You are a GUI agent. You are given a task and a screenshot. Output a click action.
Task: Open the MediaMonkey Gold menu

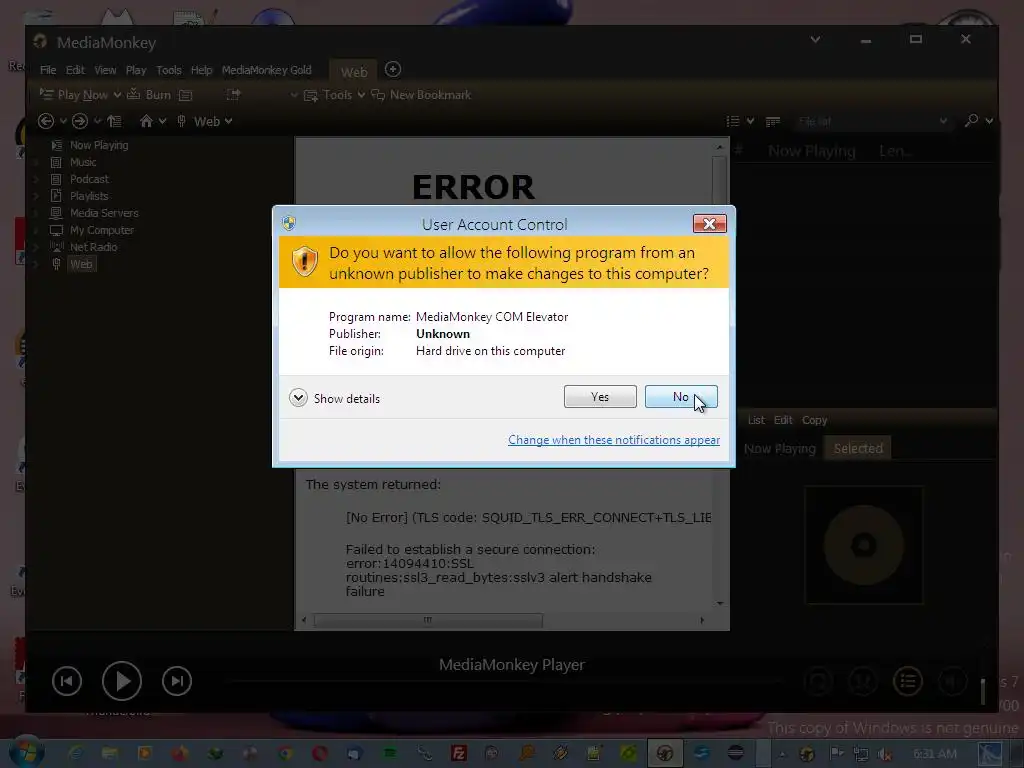pos(266,70)
